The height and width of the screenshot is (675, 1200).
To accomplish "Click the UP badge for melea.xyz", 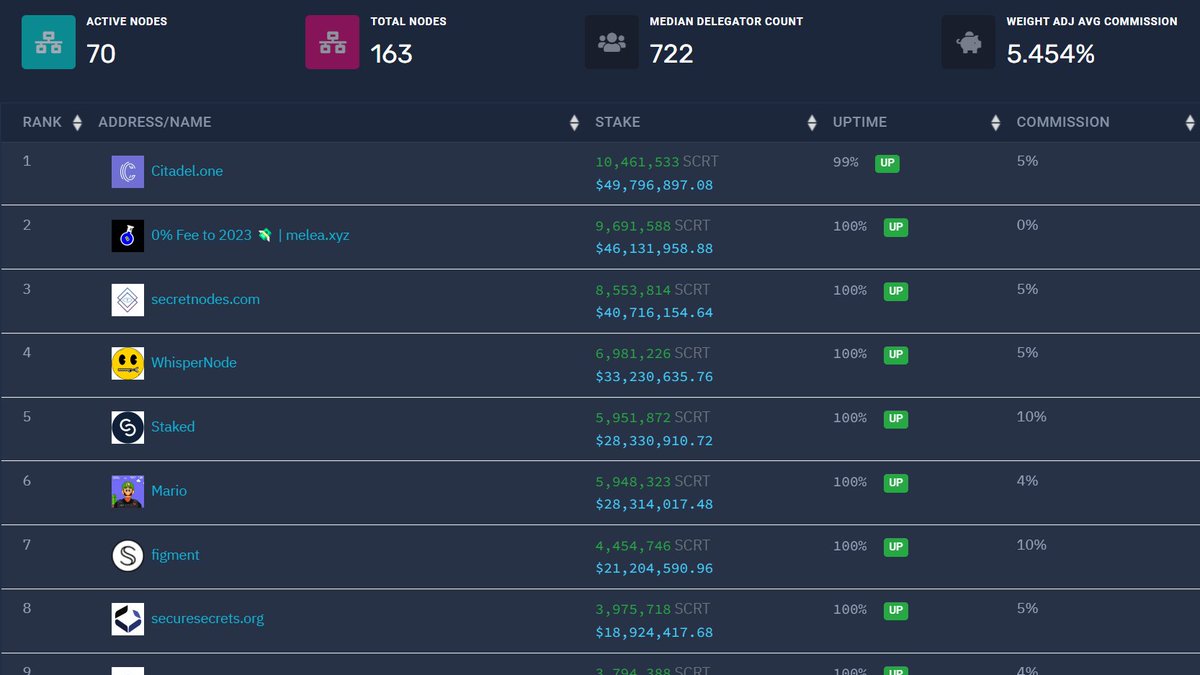I will click(896, 227).
